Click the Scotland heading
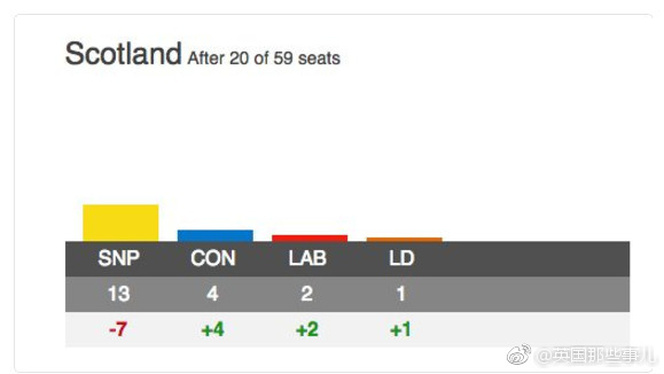The height and width of the screenshot is (374, 664). (124, 54)
